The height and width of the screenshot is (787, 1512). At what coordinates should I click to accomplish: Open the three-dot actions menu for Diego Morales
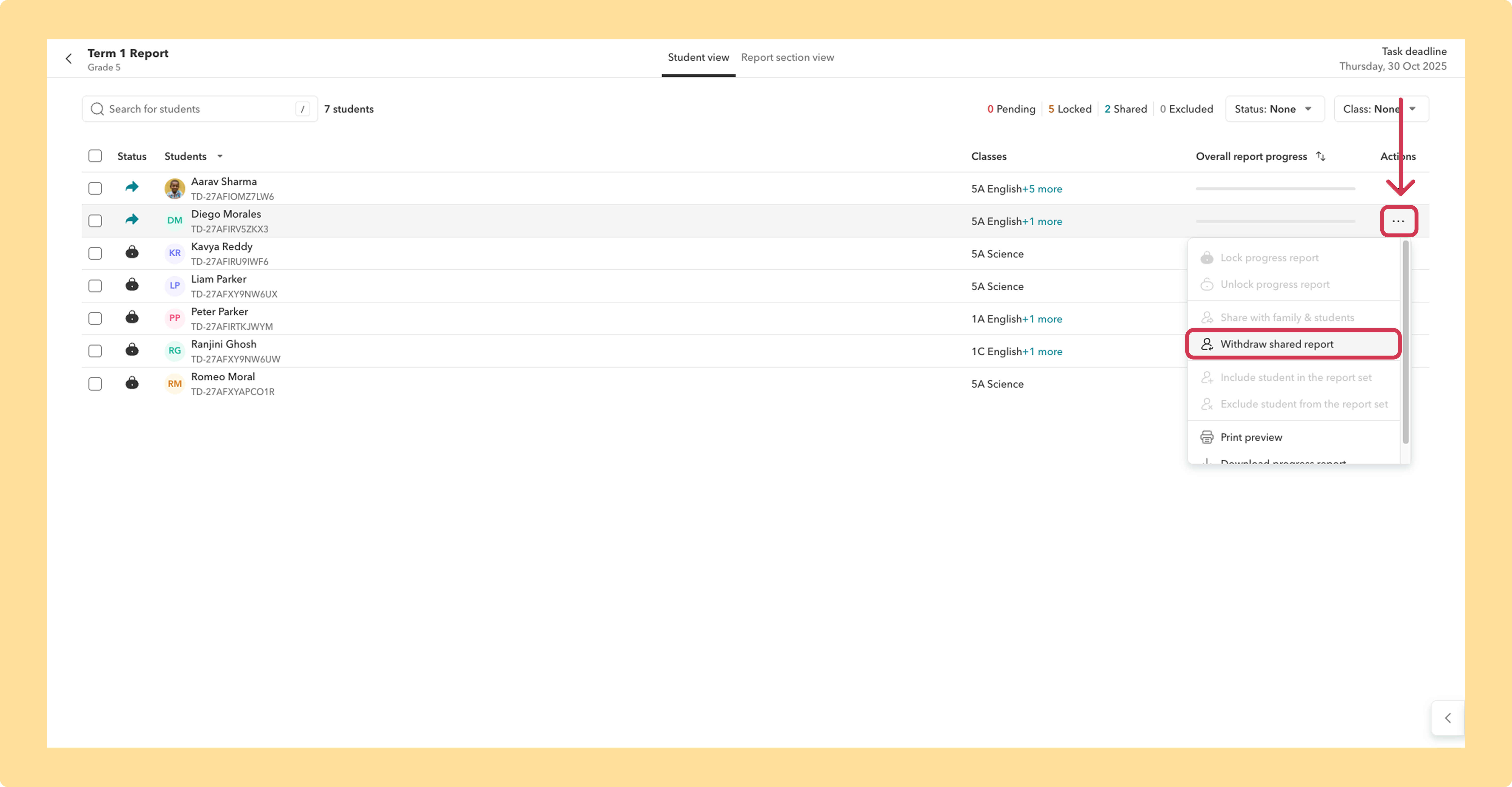pyautogui.click(x=1399, y=221)
